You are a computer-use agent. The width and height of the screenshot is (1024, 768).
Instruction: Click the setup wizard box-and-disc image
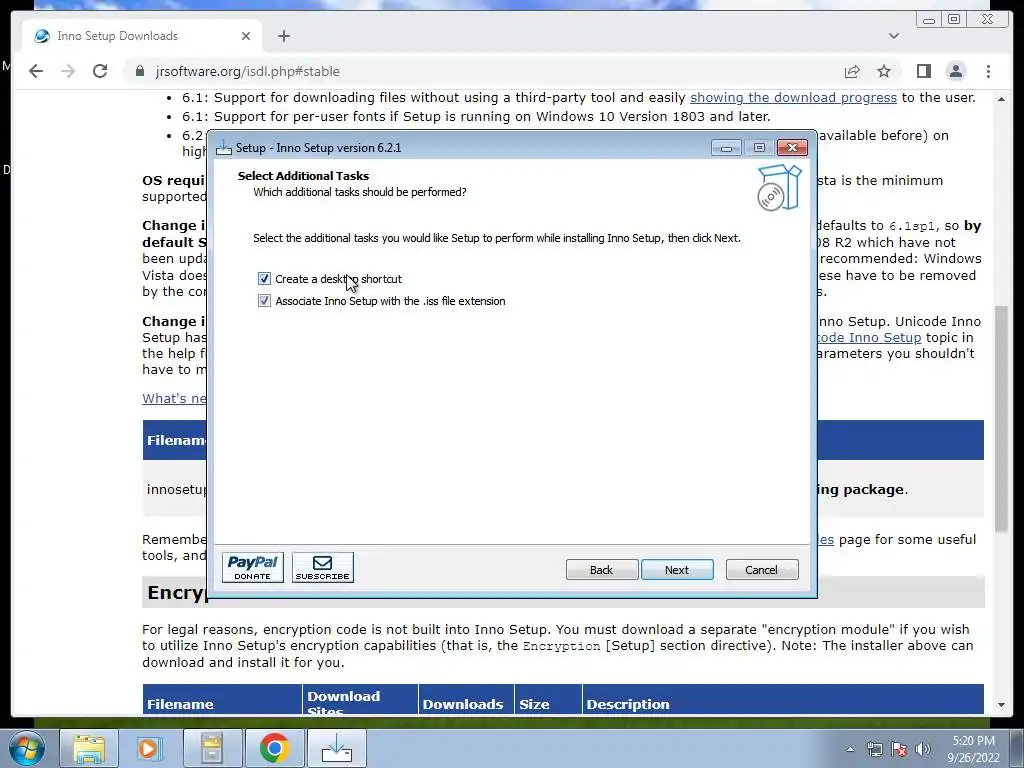(779, 187)
